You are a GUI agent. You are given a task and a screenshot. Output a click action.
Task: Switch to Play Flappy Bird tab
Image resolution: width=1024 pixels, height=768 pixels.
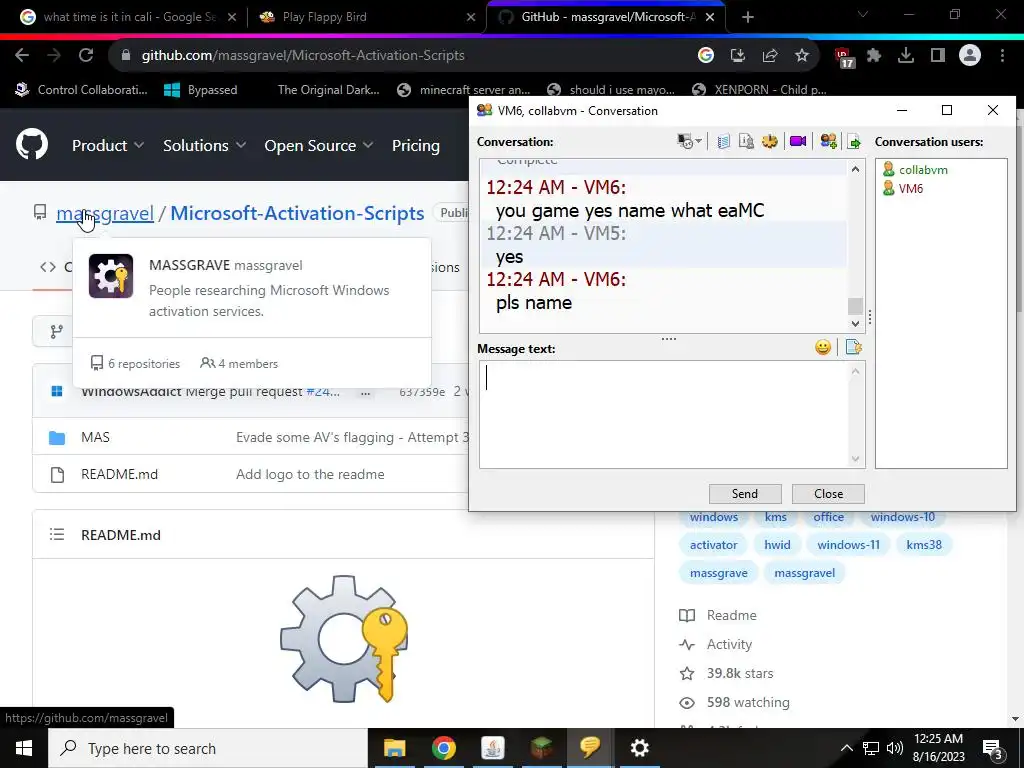[325, 17]
